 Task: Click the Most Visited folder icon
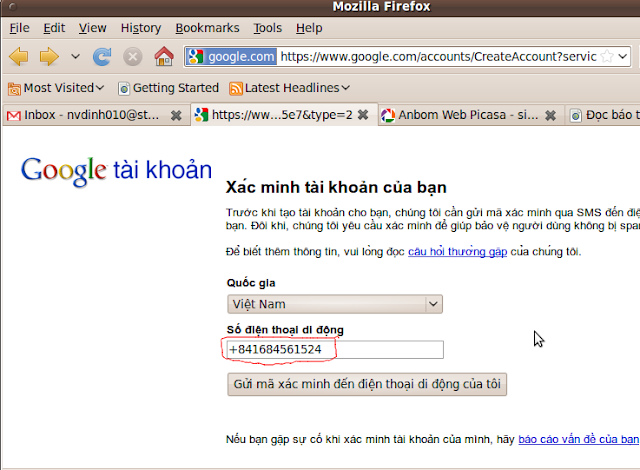point(14,88)
